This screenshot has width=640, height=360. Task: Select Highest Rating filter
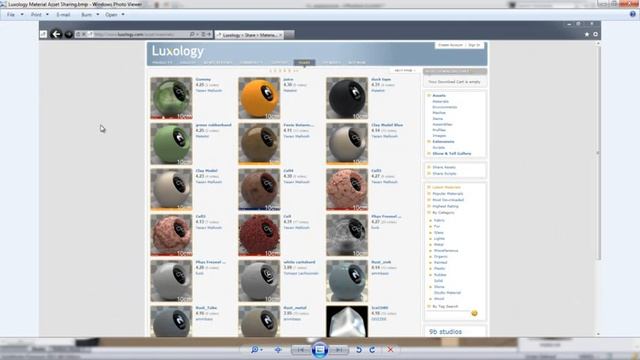pos(446,206)
